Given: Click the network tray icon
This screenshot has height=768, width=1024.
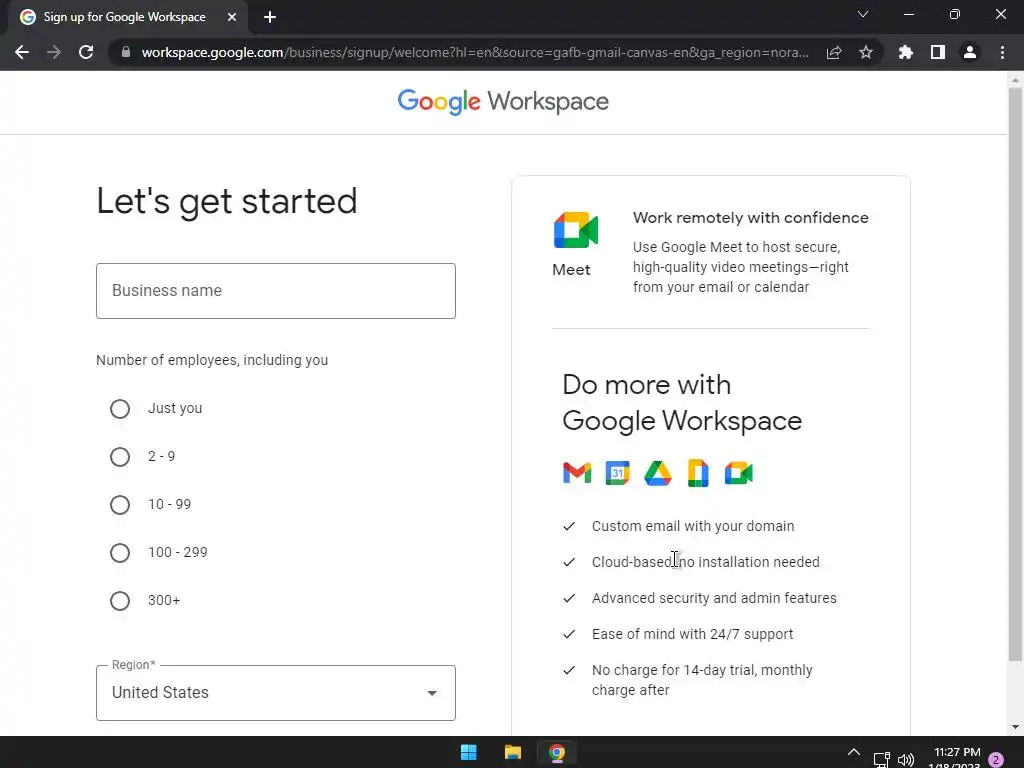Looking at the screenshot, I should tap(882, 759).
